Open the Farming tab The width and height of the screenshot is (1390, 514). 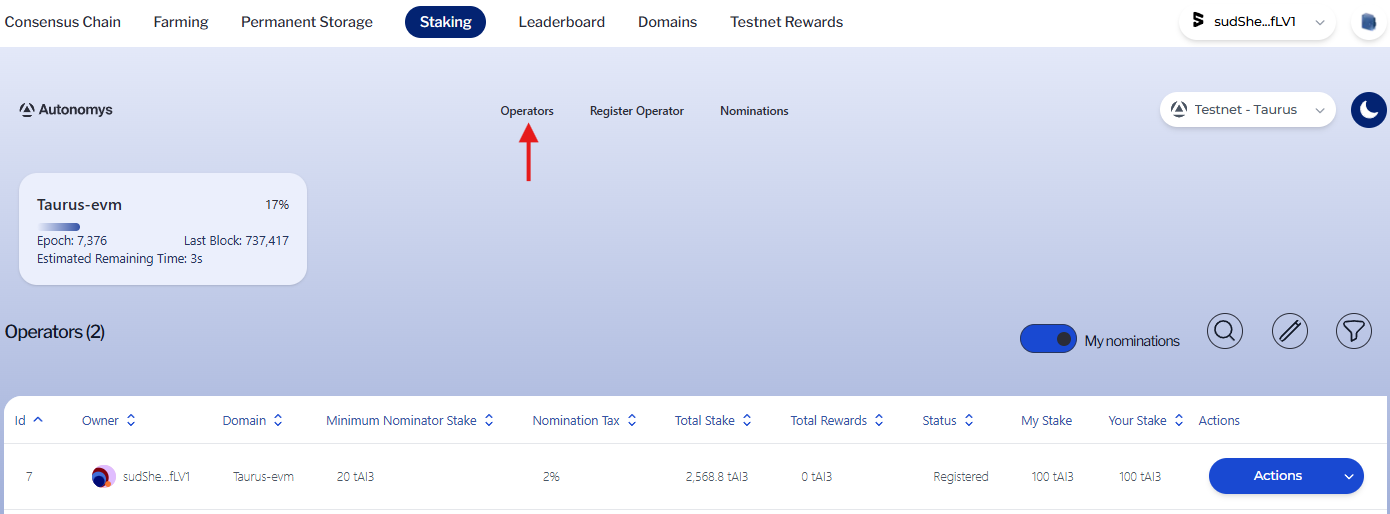click(x=181, y=21)
